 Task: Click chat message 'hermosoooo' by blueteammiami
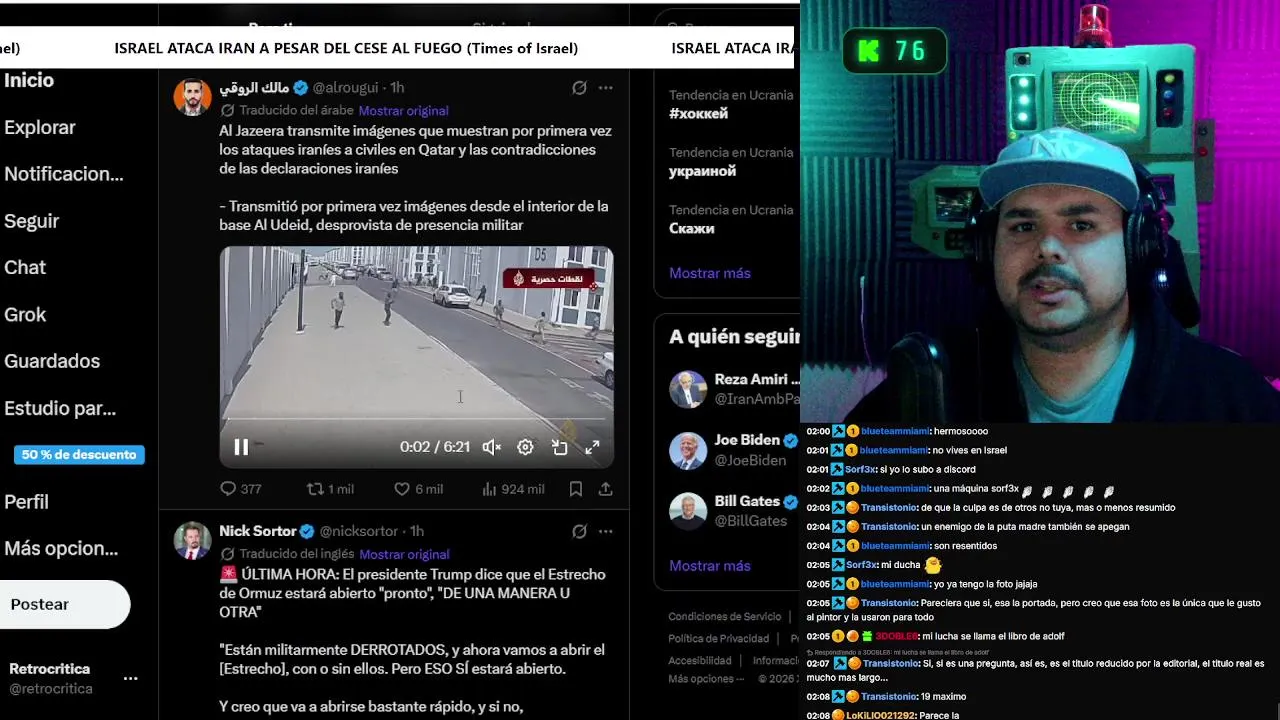click(x=961, y=431)
